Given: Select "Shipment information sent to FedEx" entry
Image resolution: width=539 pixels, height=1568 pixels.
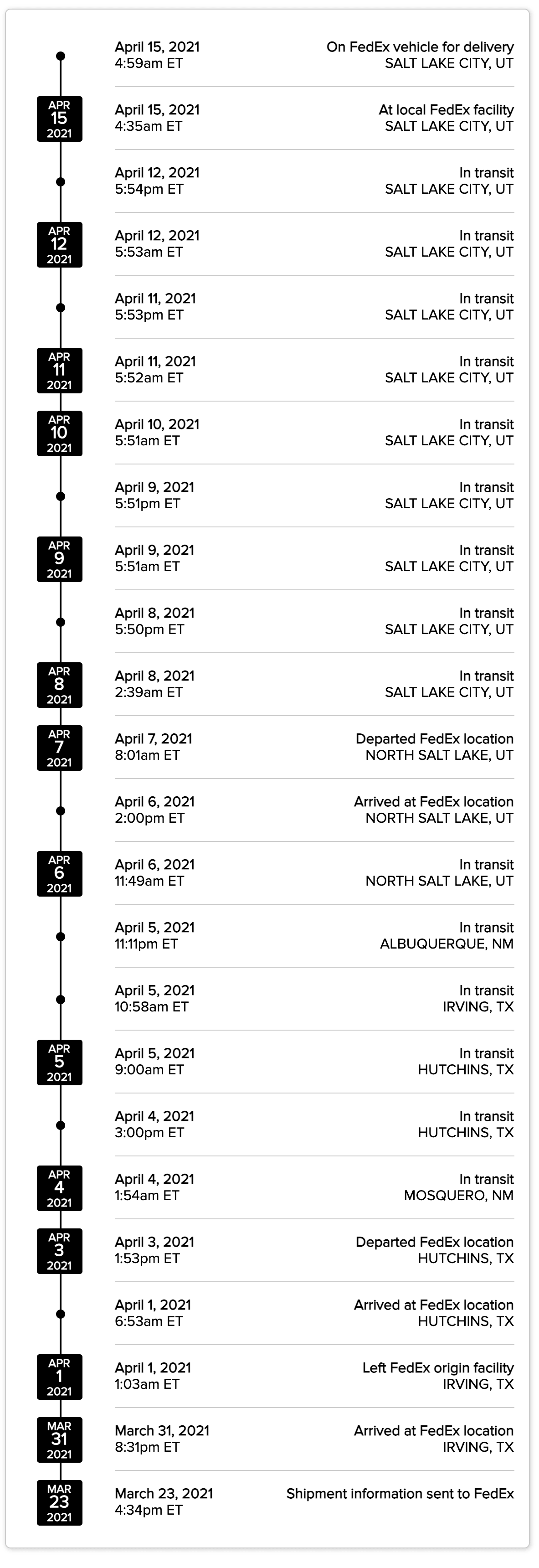Looking at the screenshot, I should [400, 1494].
